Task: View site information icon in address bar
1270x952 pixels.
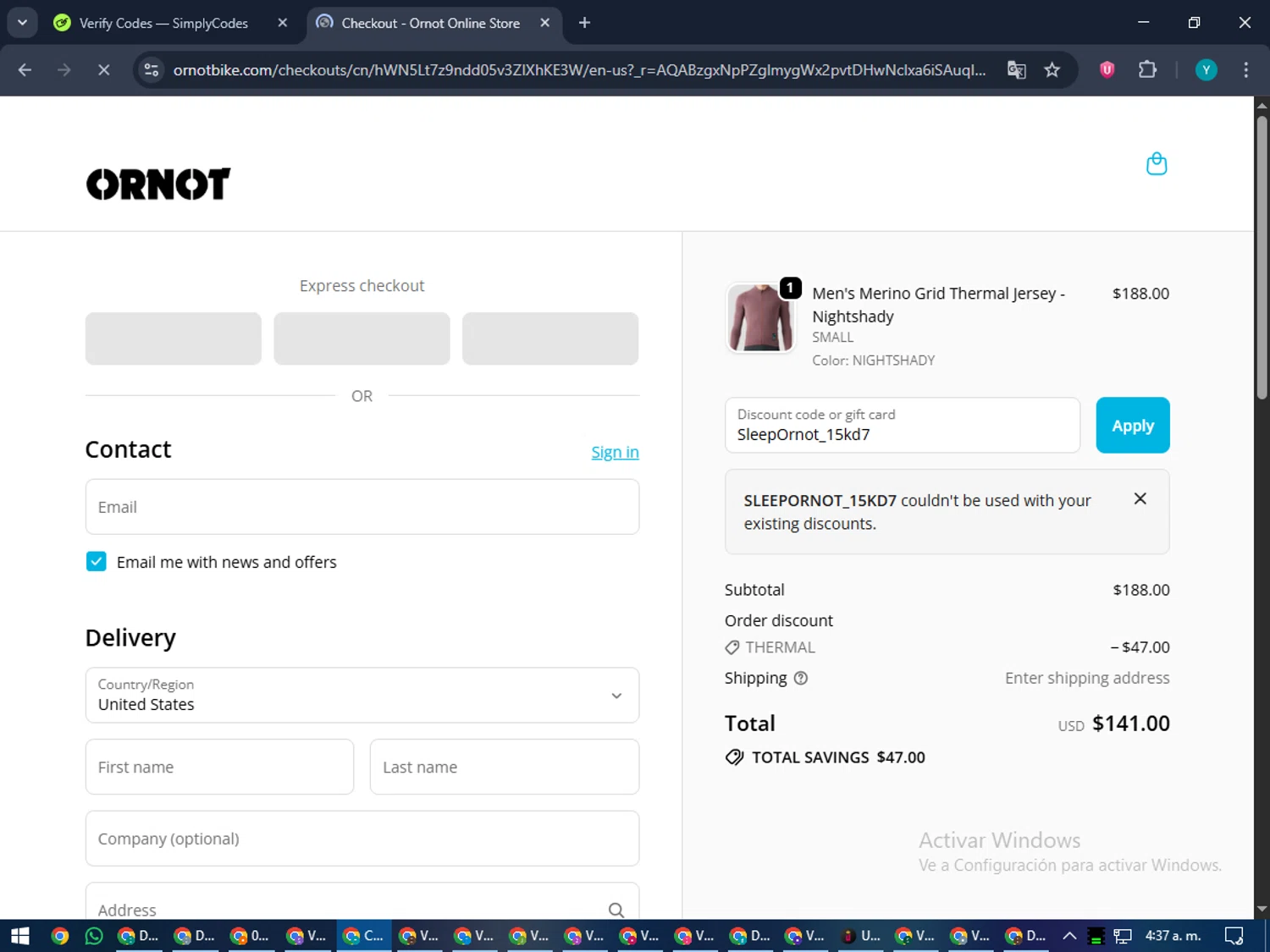Action: pos(152,69)
